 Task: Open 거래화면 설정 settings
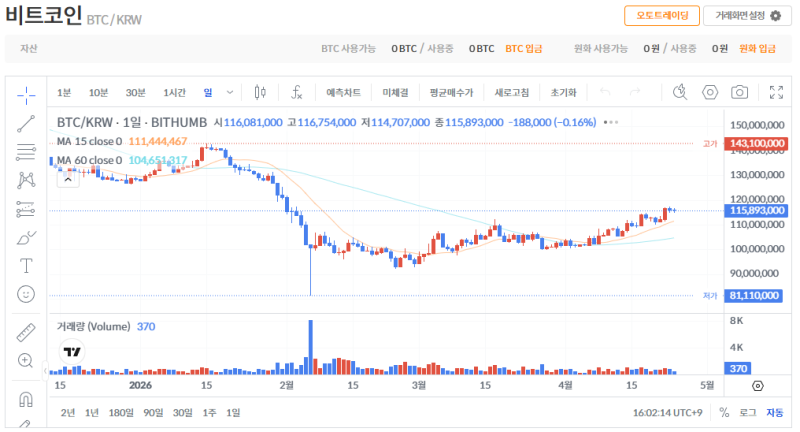[x=747, y=16]
